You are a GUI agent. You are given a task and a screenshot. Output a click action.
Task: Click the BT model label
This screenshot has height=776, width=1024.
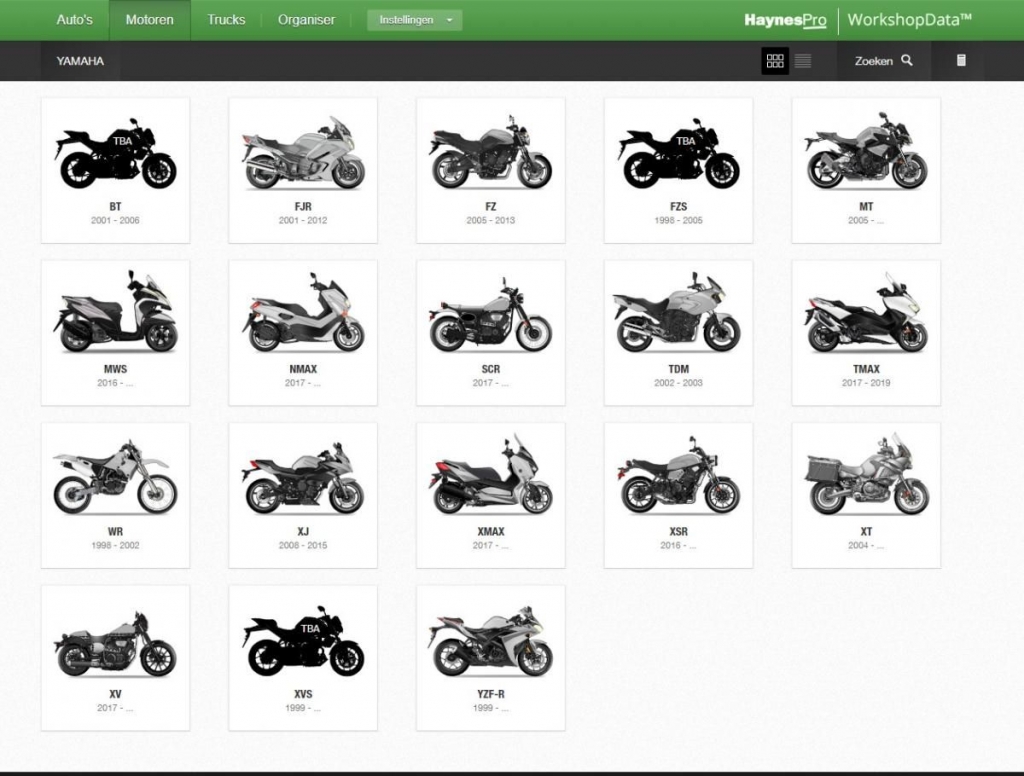(116, 206)
